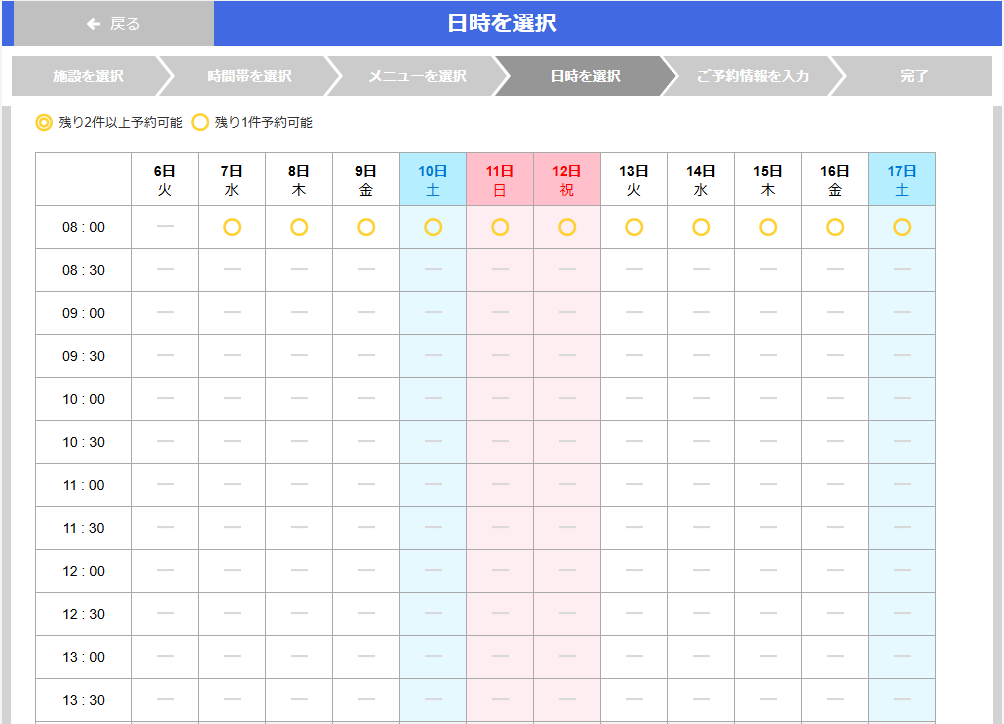Image resolution: width=1004 pixels, height=724 pixels.
Task: Choose the 08:00 slot on 15日 木
Action: click(x=767, y=227)
